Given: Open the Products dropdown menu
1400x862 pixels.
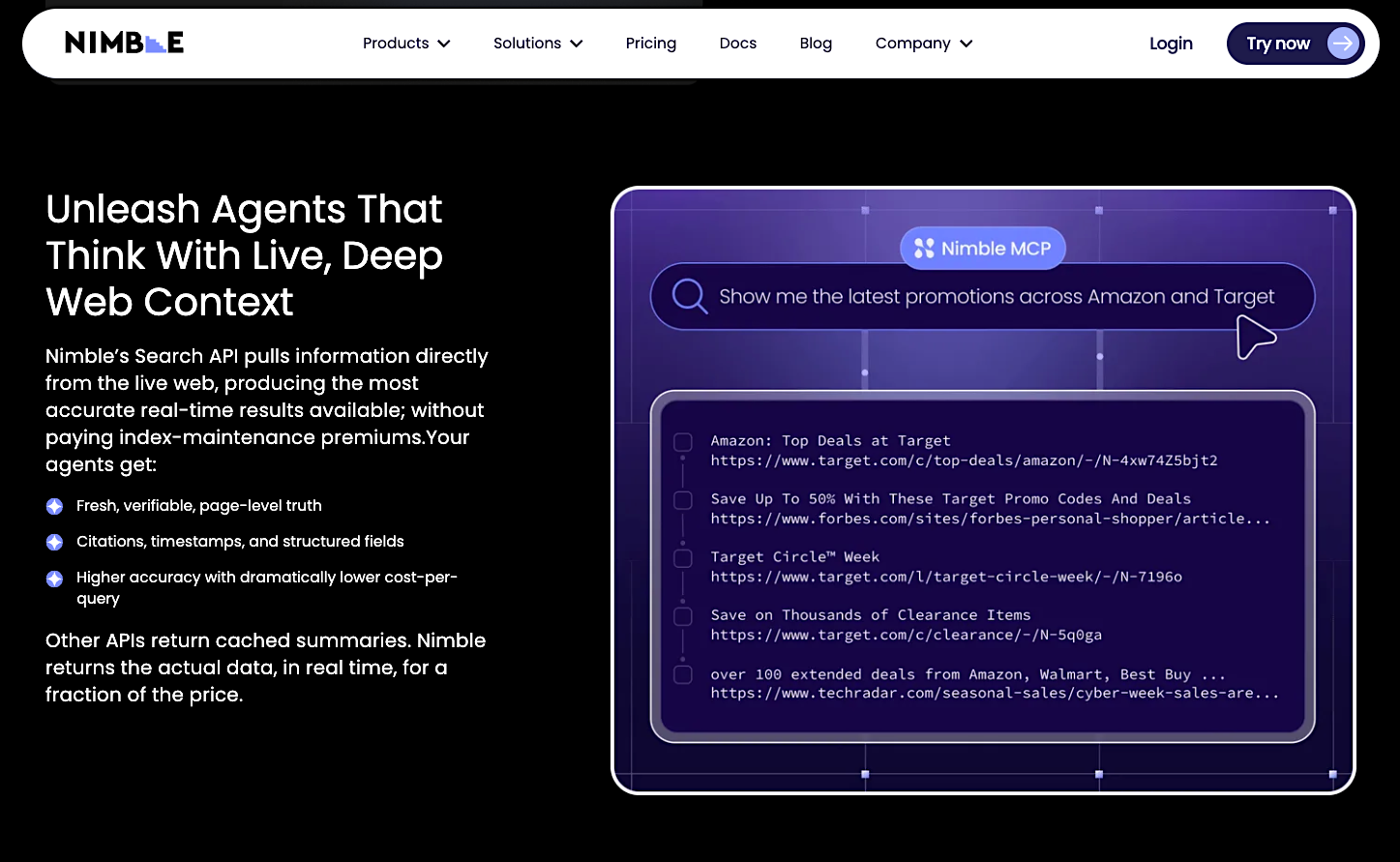Looking at the screenshot, I should click(406, 44).
